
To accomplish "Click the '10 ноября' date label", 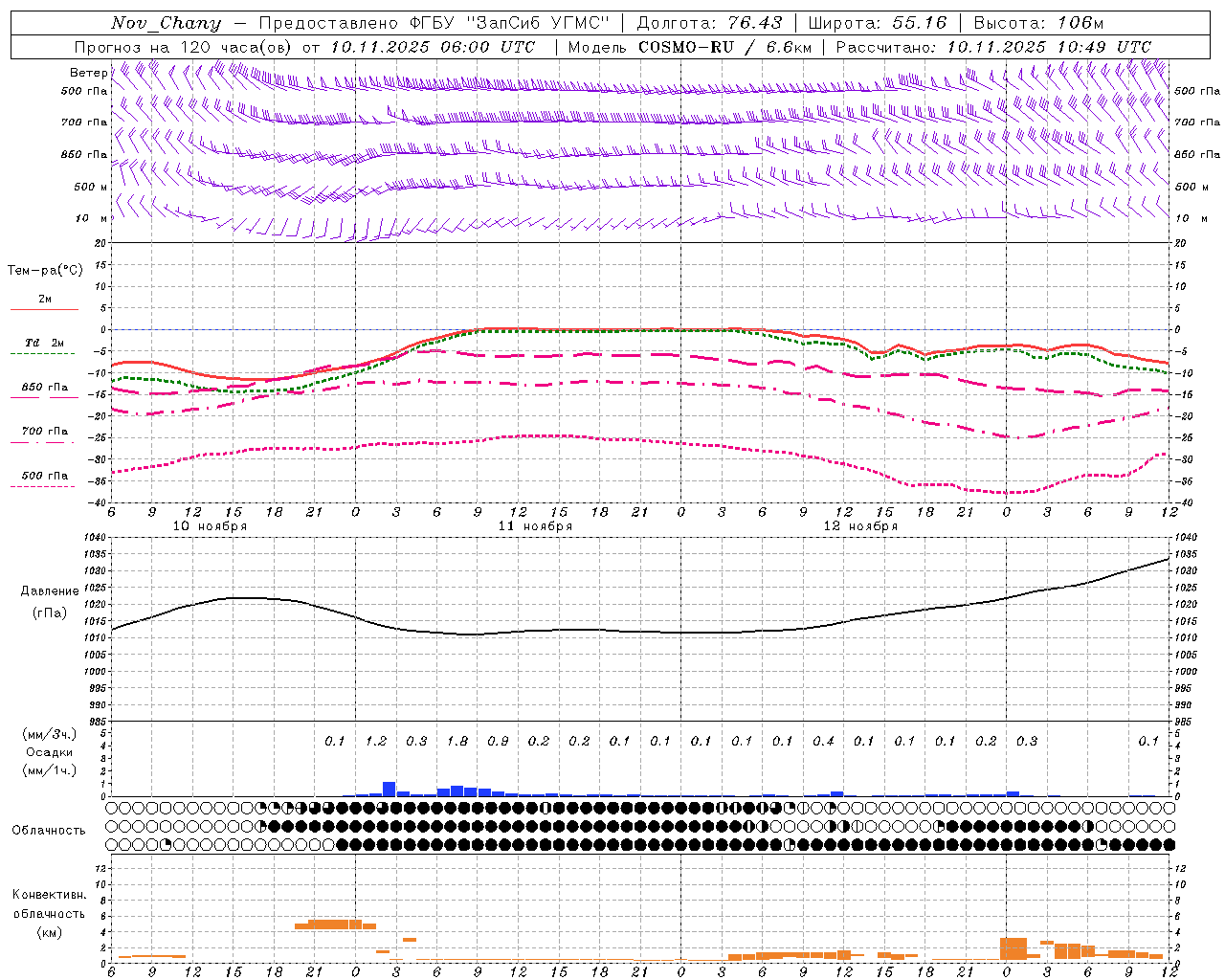I will 210,526.
